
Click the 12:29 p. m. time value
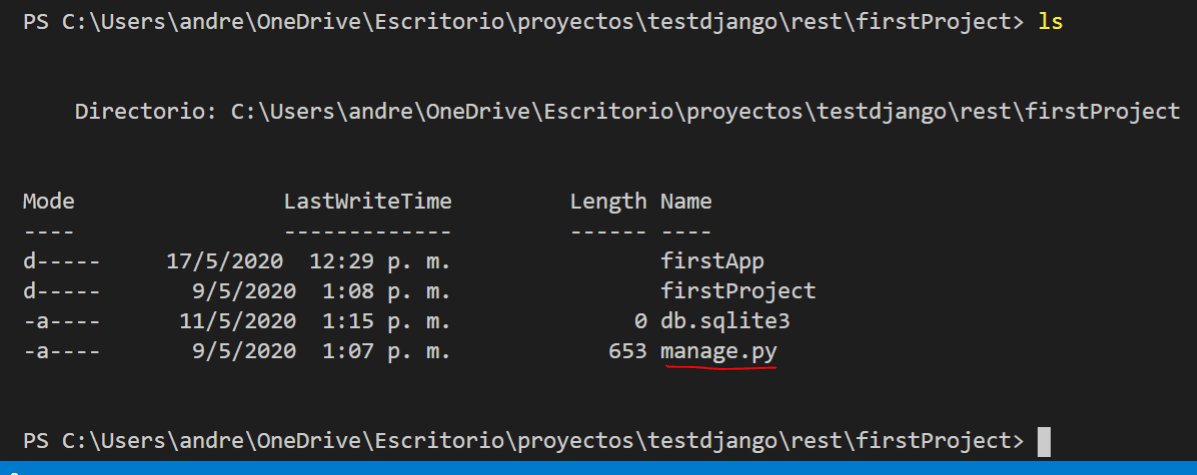pyautogui.click(x=380, y=261)
